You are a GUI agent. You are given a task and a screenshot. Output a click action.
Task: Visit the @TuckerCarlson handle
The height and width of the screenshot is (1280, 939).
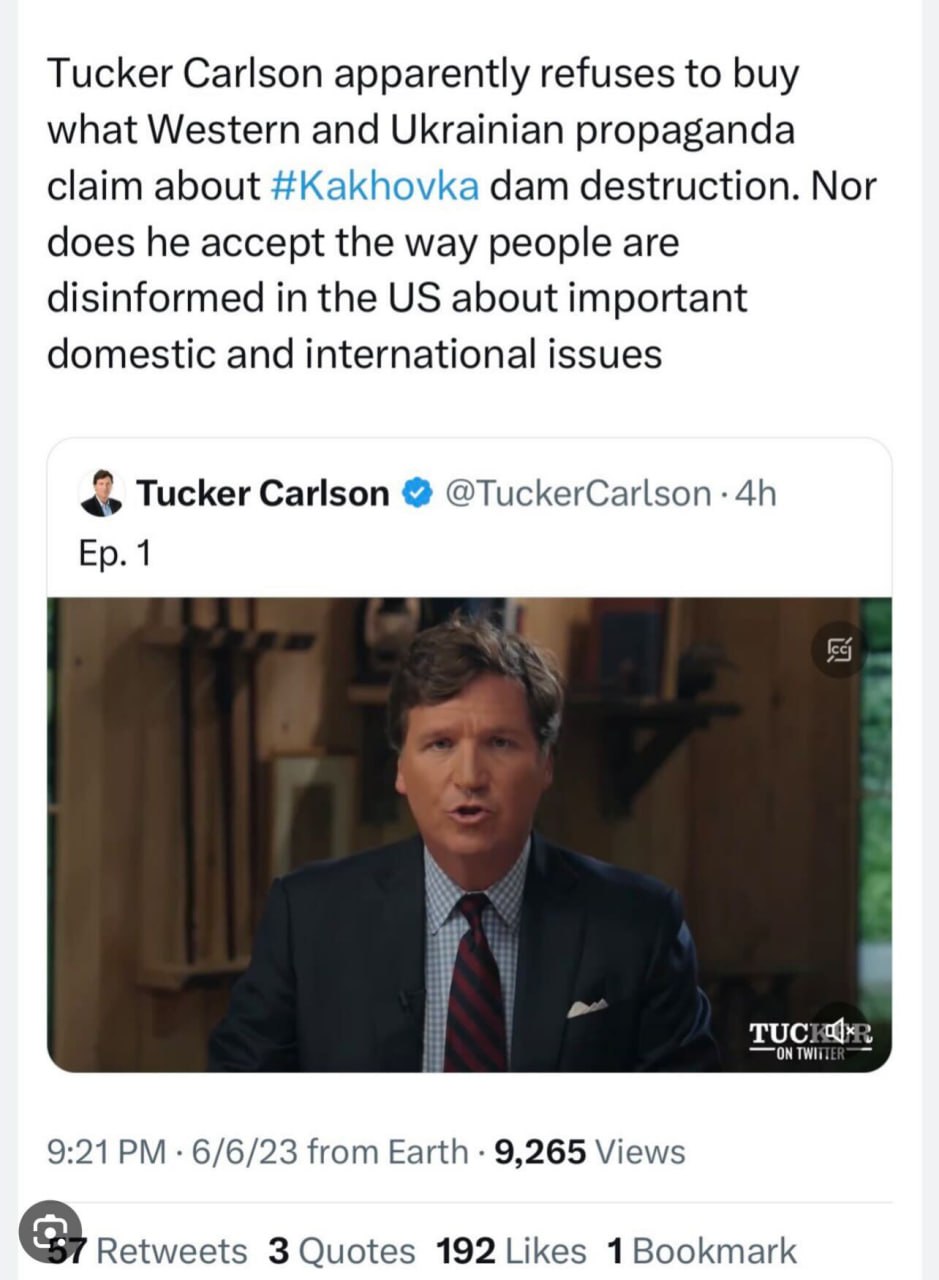574,493
